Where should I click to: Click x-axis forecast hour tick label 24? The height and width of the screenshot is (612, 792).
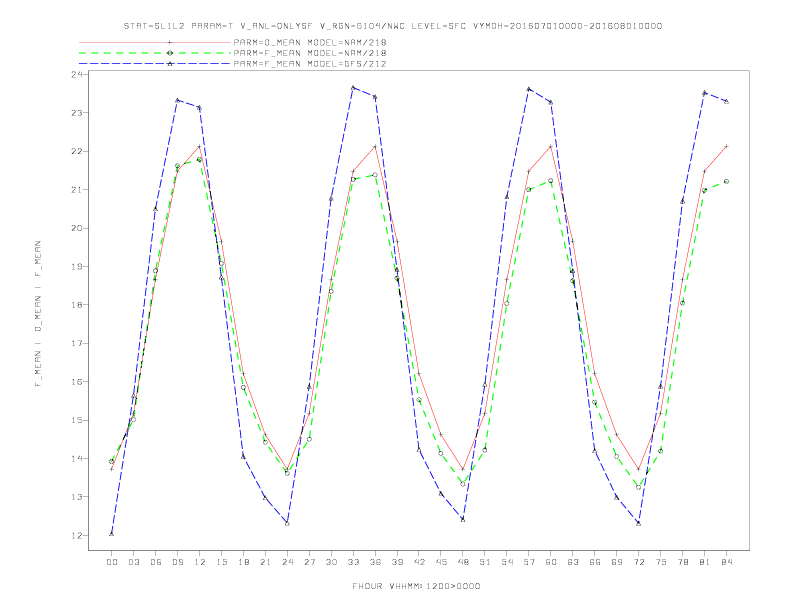tap(287, 562)
